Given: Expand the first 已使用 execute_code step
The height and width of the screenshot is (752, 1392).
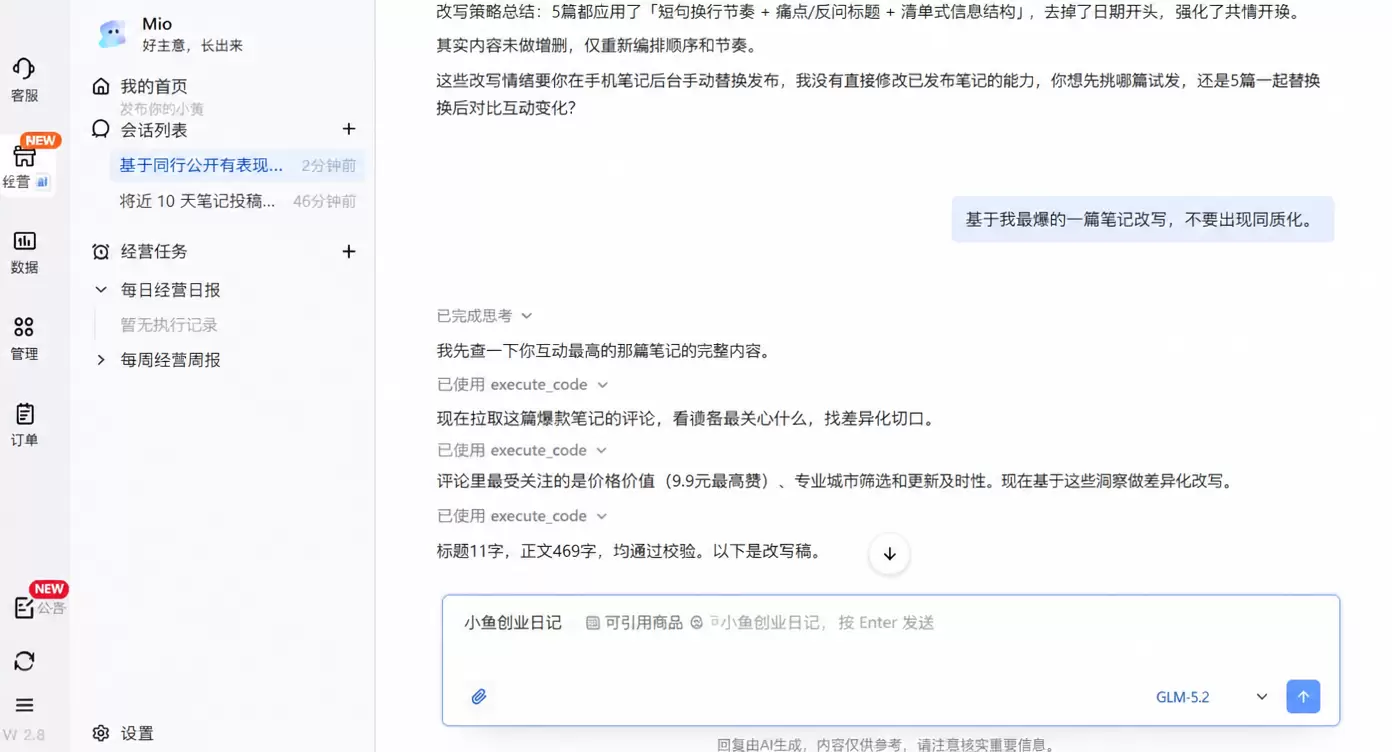Looking at the screenshot, I should [522, 384].
